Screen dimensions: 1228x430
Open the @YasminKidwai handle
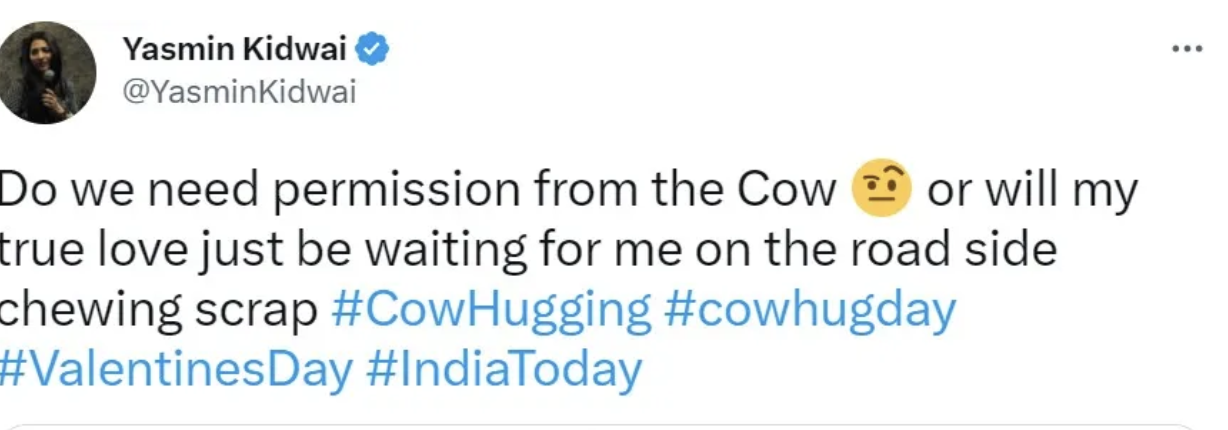[x=238, y=93]
